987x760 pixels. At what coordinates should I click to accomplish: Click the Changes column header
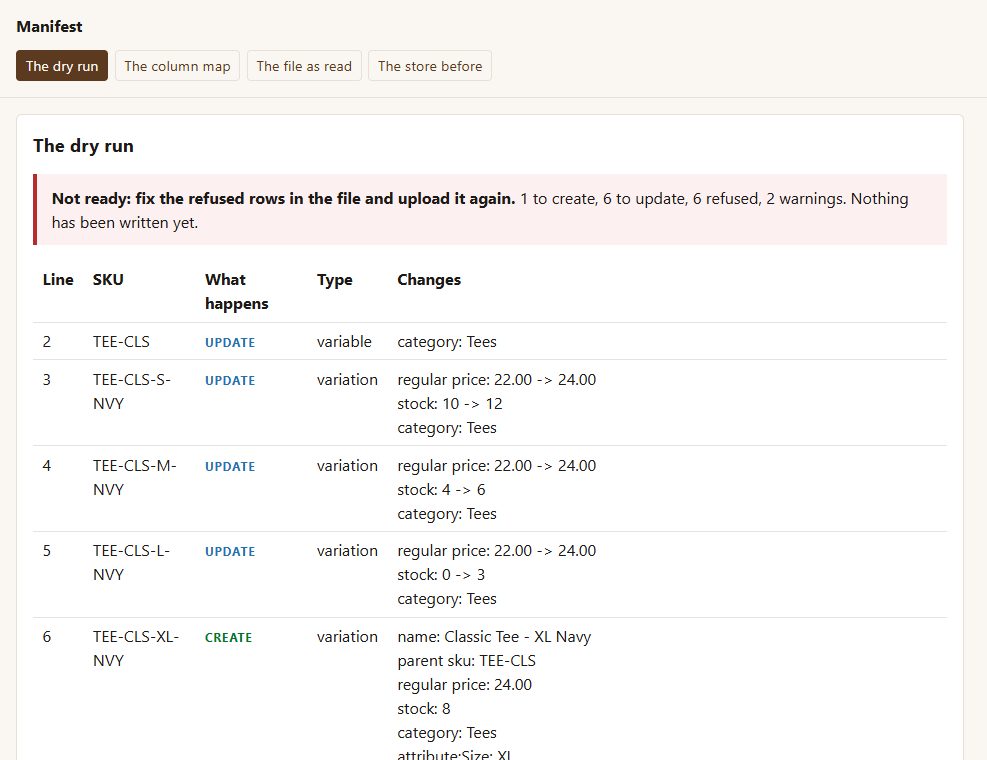coord(429,280)
